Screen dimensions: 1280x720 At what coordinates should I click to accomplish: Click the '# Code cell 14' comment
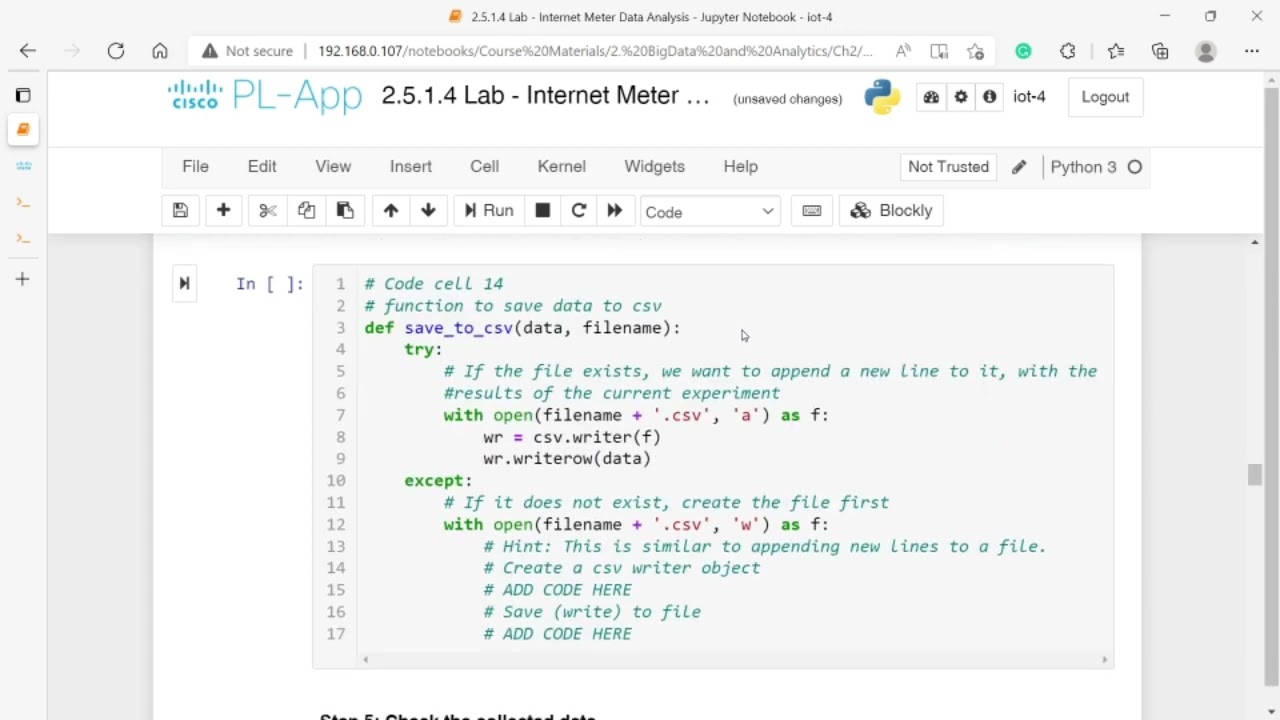(x=434, y=284)
